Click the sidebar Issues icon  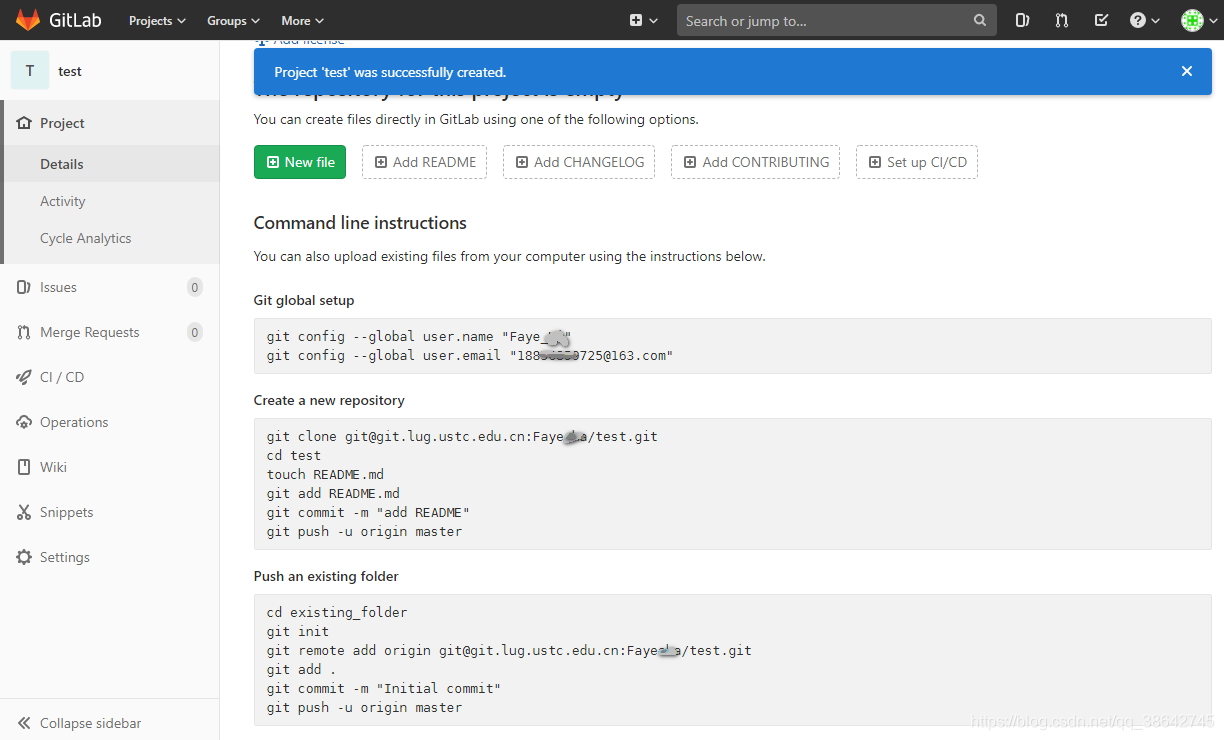tap(24, 287)
